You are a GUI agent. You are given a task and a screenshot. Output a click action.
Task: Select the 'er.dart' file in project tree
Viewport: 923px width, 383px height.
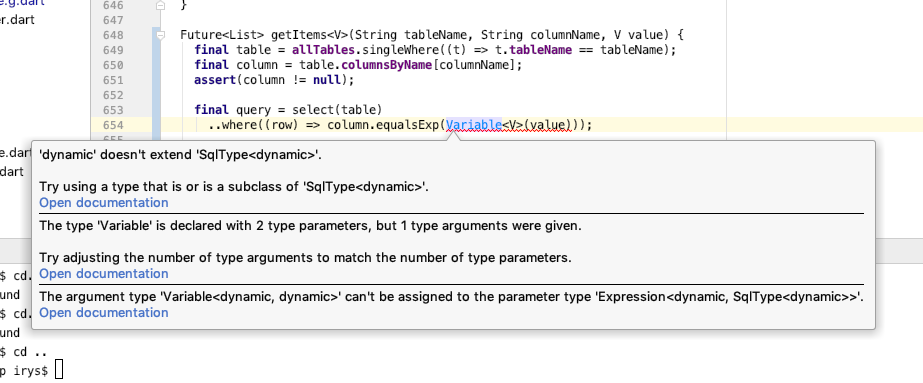(x=18, y=20)
